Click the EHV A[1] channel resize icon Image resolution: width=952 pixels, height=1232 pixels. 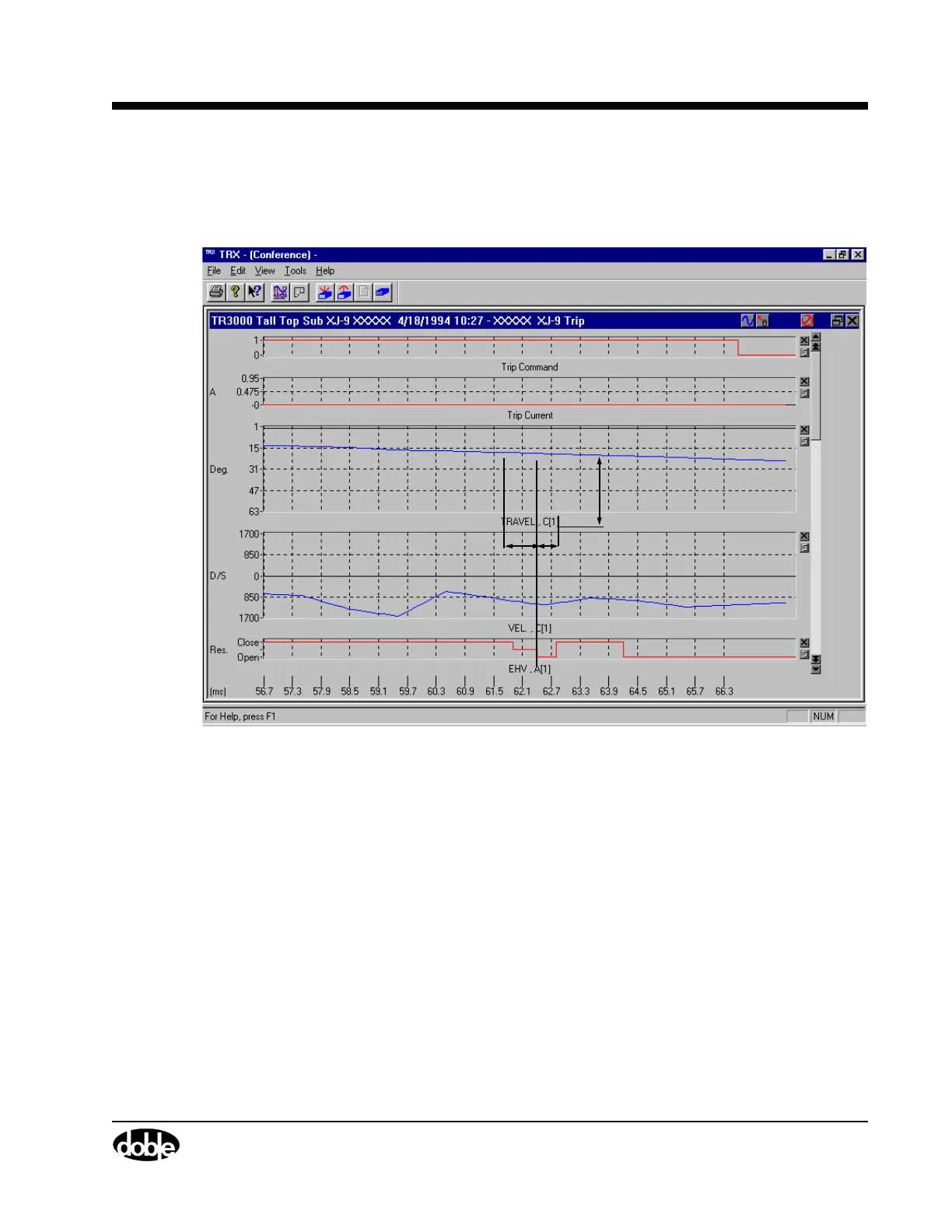pos(804,655)
